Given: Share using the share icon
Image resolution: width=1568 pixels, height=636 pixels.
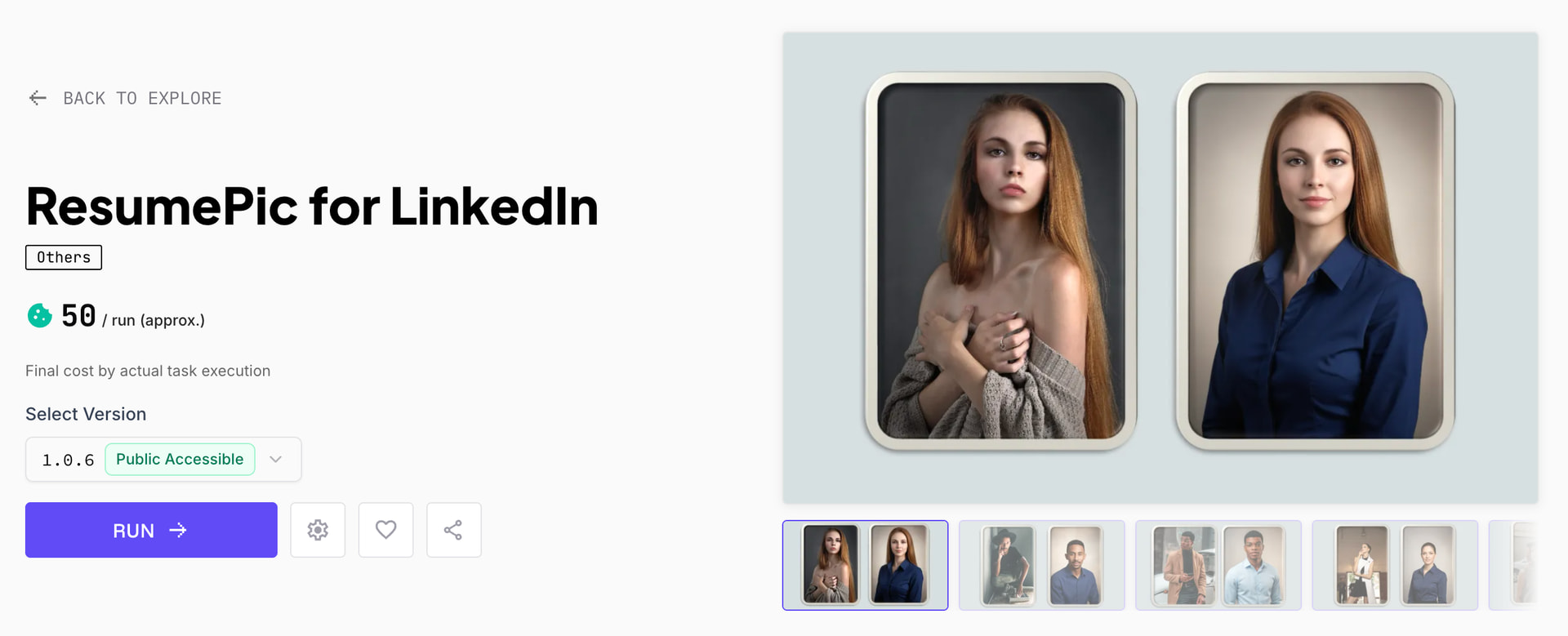Looking at the screenshot, I should pyautogui.click(x=454, y=530).
